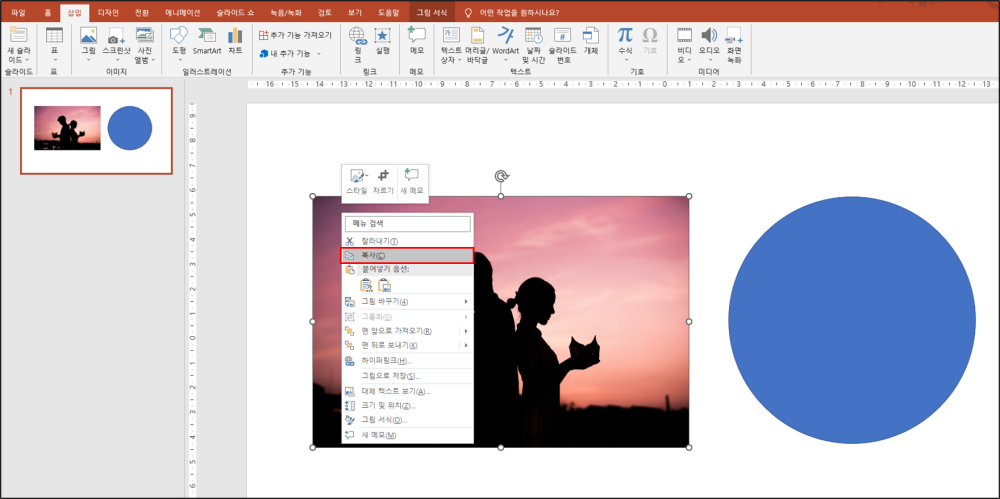Choose 하이퍼링크 (Hyperlink) in context menu
This screenshot has height=499, width=1000.
[408, 361]
